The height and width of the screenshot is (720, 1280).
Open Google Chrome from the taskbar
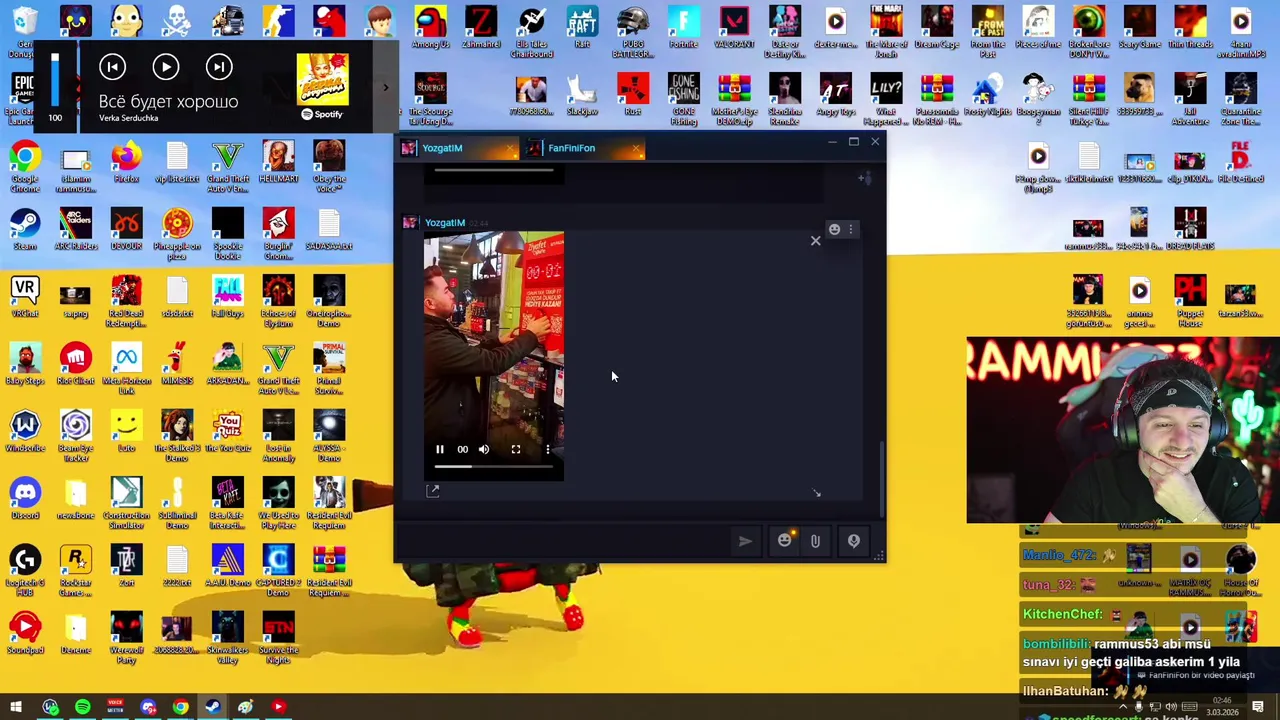(x=181, y=708)
